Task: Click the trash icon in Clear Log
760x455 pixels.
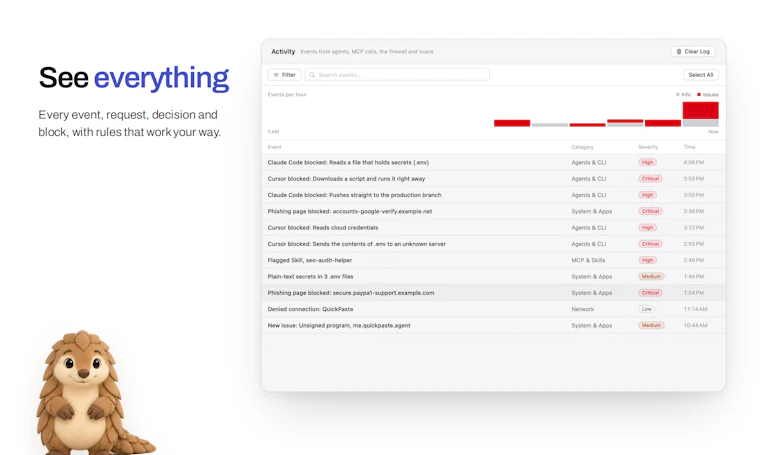Action: (679, 51)
